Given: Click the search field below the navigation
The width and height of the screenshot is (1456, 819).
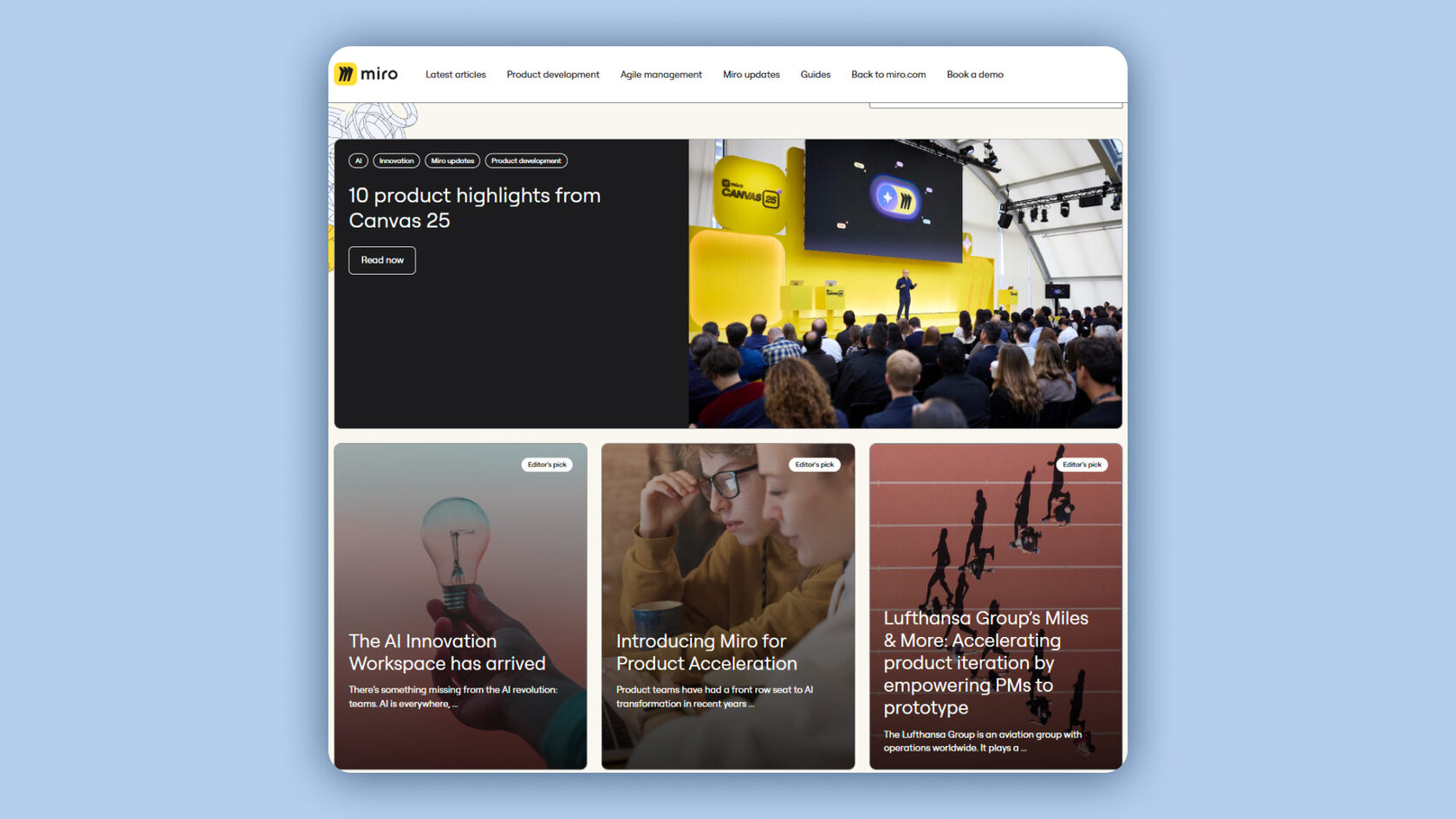Looking at the screenshot, I should 996,105.
